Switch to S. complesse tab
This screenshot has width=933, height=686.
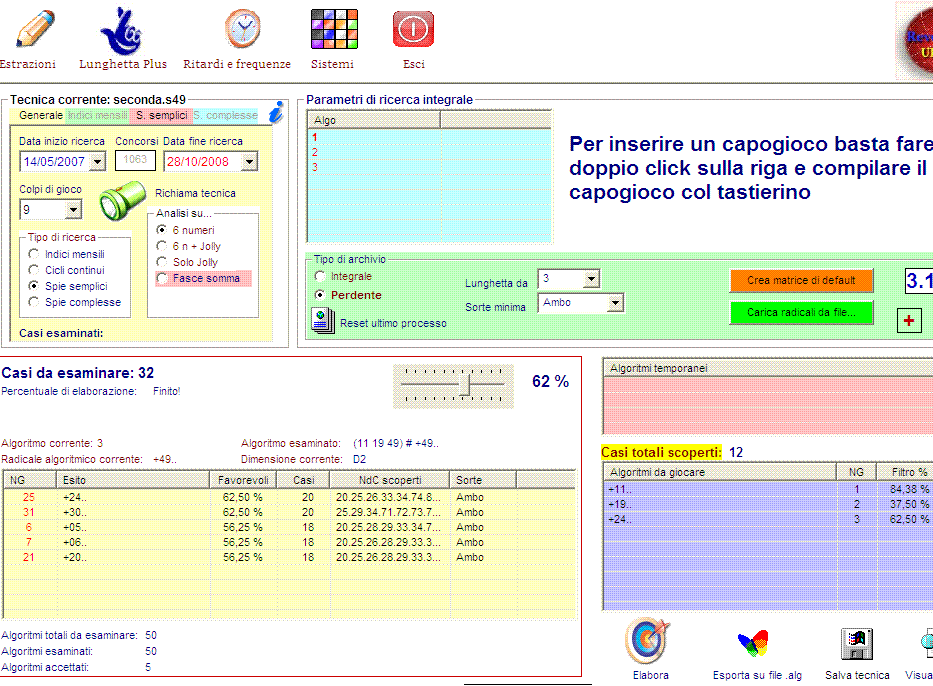[226, 115]
